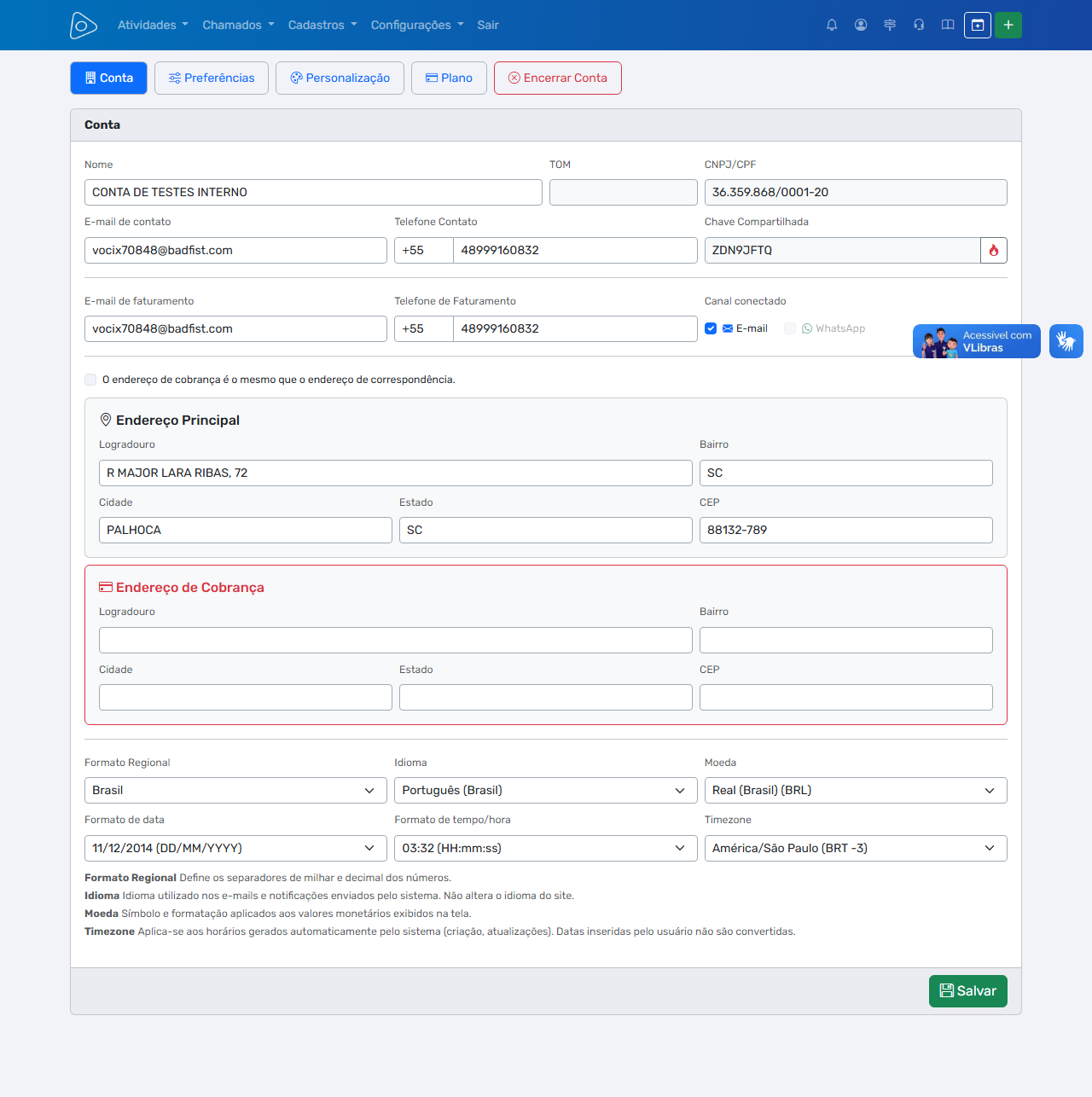Click the Salvar button
Screen dimensions: 1092x1097
pos(968,991)
